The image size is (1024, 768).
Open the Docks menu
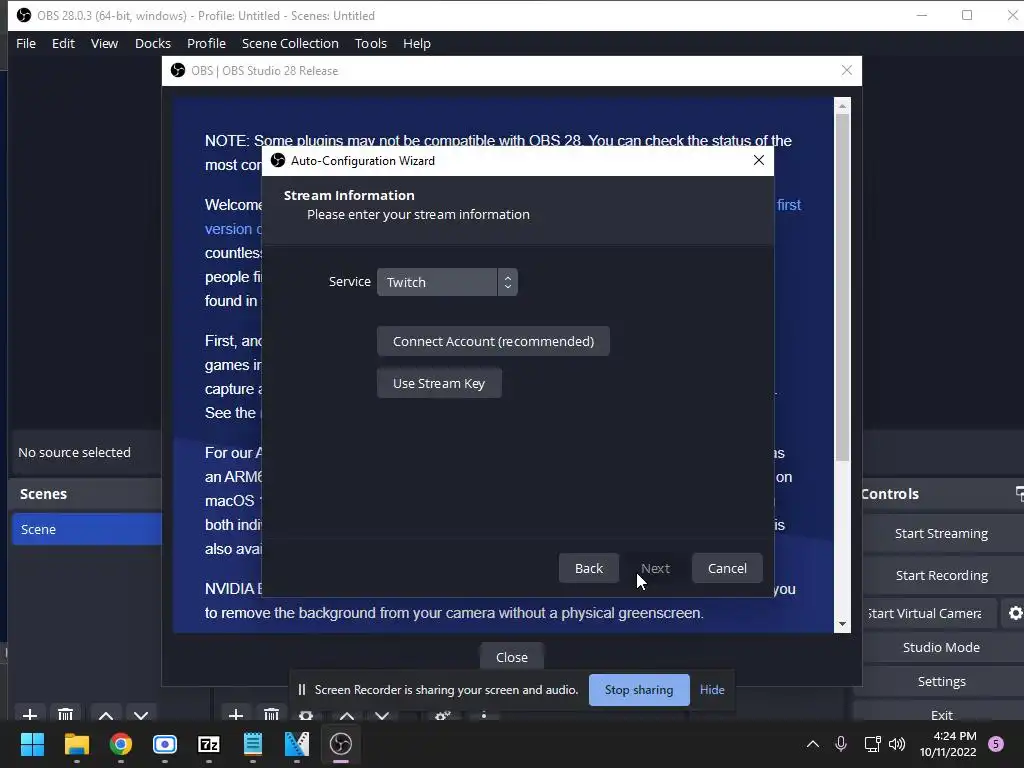(x=153, y=44)
